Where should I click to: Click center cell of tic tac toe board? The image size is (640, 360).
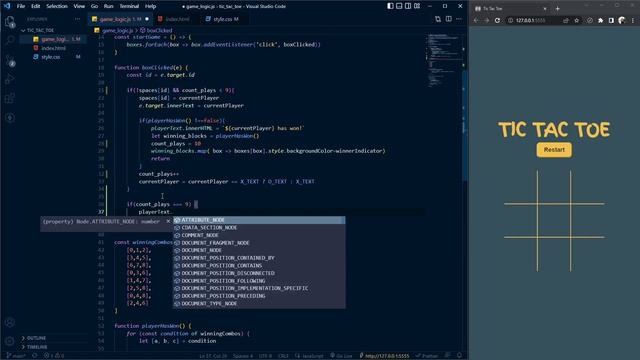pos(554,220)
